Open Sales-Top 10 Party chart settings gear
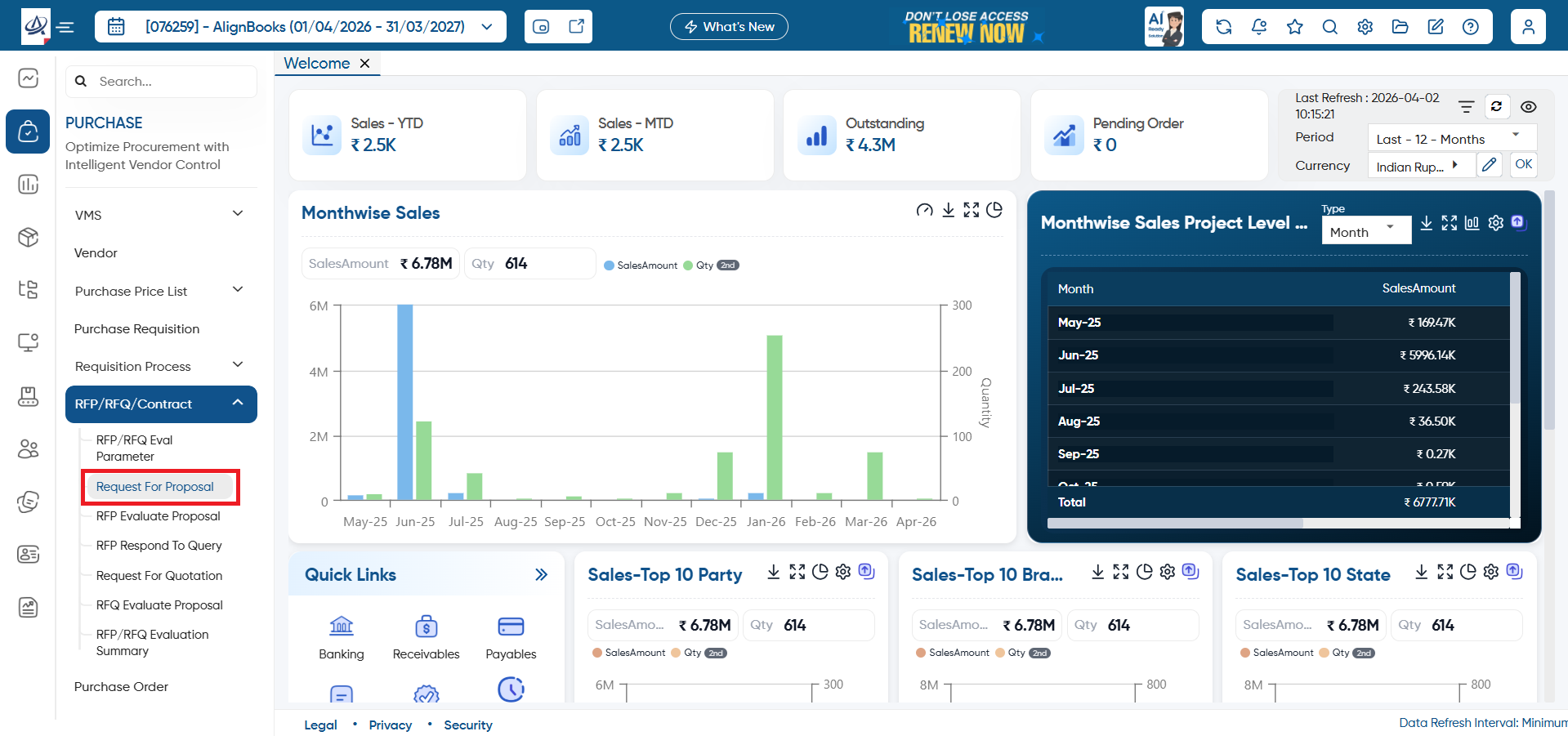 843,572
